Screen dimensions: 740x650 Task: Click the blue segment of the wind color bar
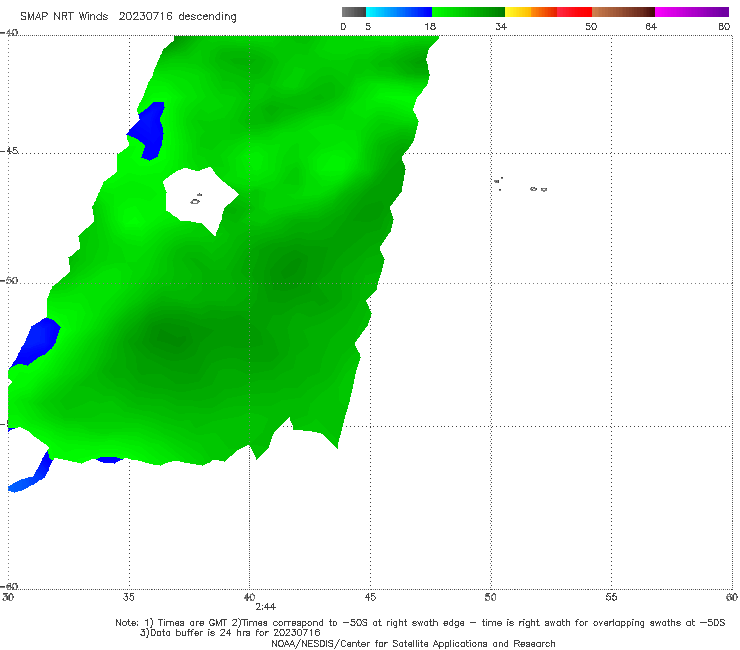399,12
